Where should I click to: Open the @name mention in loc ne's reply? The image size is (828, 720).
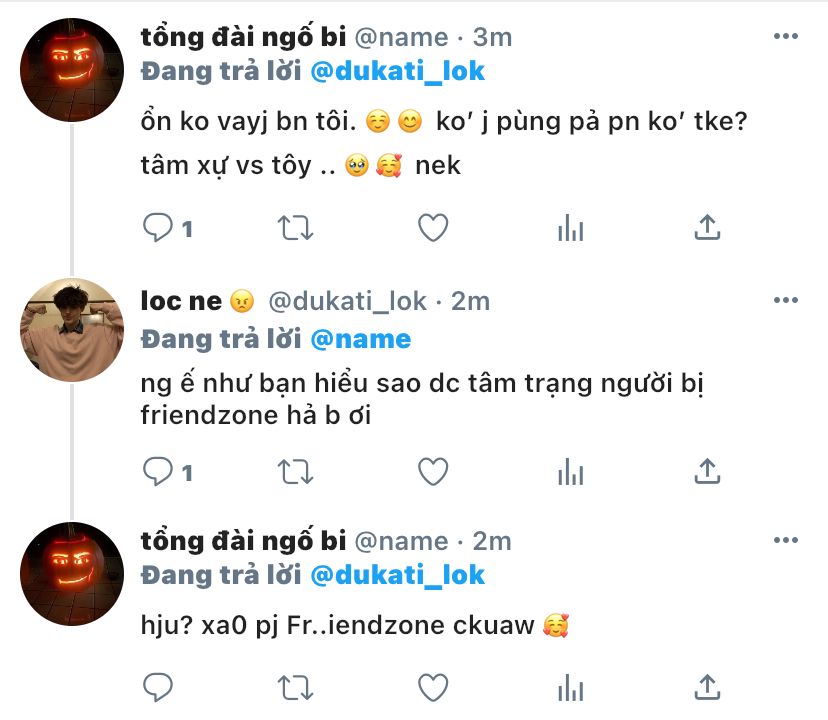pyautogui.click(x=361, y=339)
